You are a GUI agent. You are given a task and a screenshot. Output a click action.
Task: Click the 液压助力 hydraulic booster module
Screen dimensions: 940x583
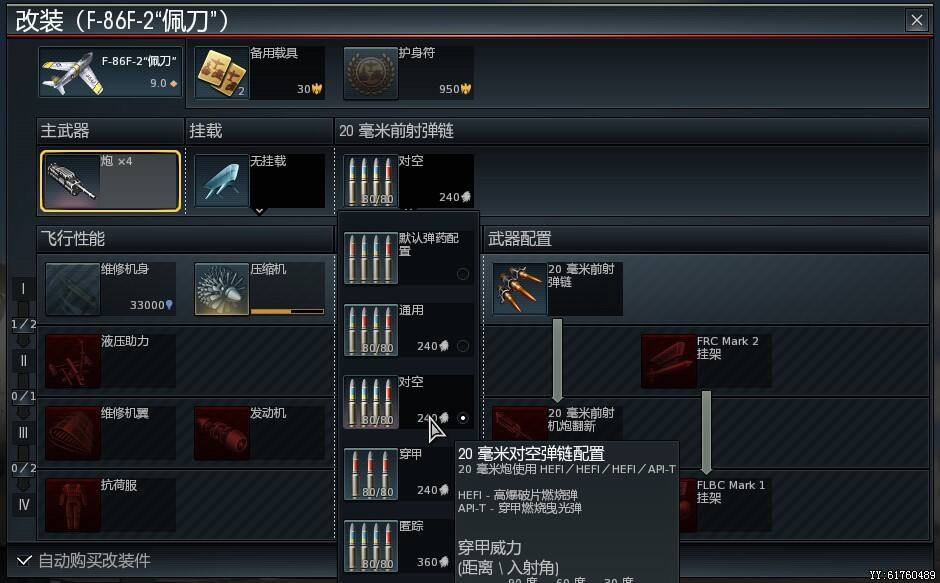point(110,360)
